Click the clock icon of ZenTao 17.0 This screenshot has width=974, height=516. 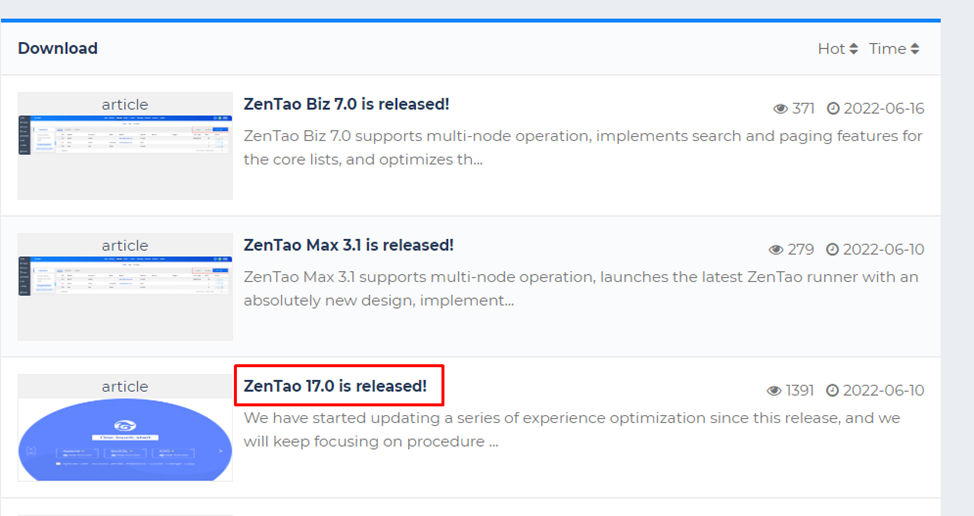(832, 391)
